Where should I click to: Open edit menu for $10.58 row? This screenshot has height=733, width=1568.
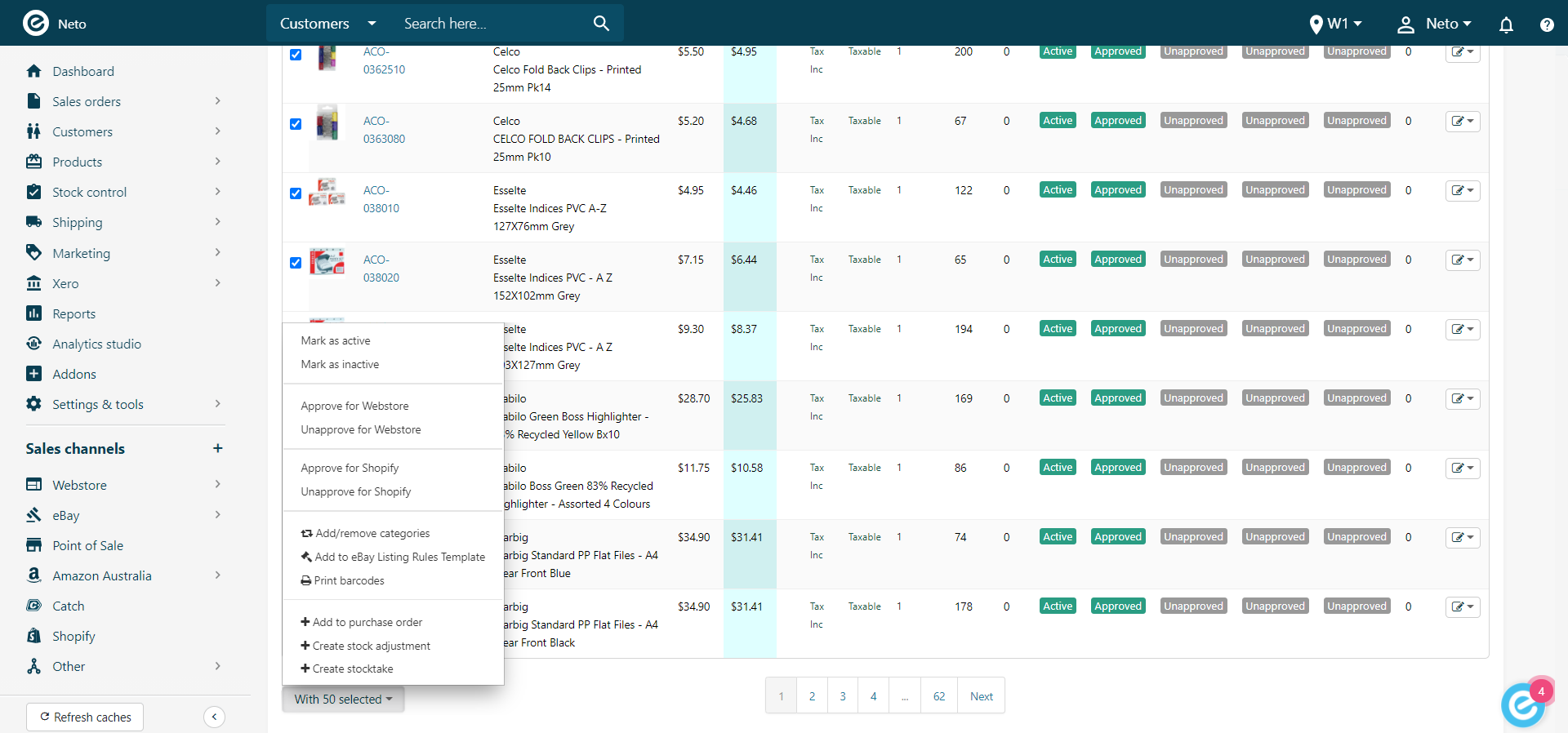coord(1463,468)
